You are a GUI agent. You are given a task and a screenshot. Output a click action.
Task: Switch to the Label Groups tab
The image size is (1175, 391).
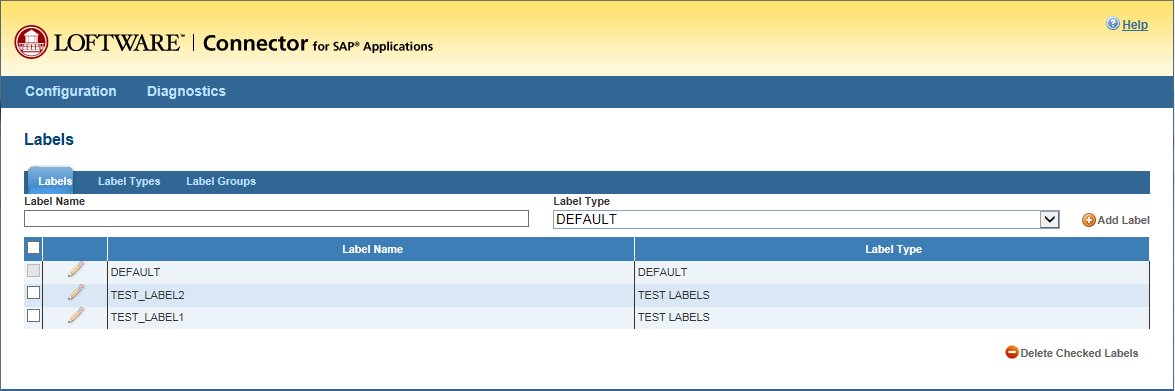221,181
